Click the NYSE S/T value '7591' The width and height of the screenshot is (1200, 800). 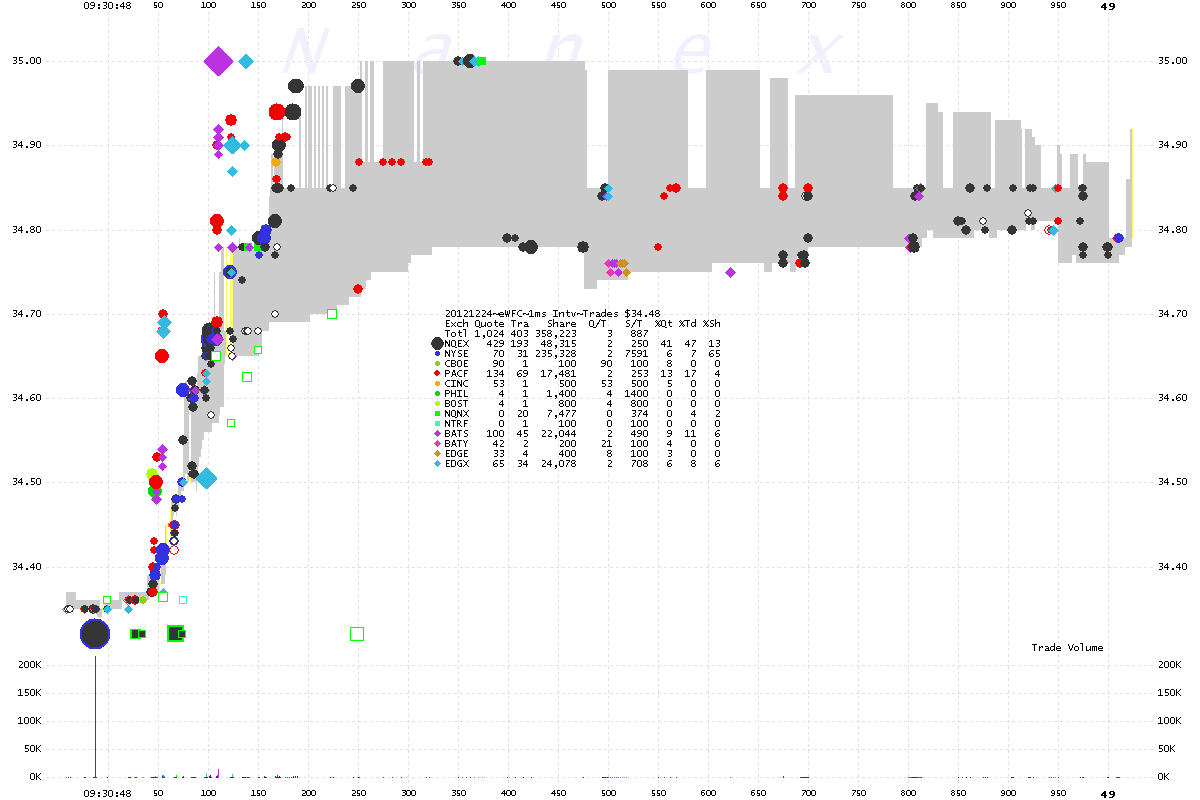(637, 354)
